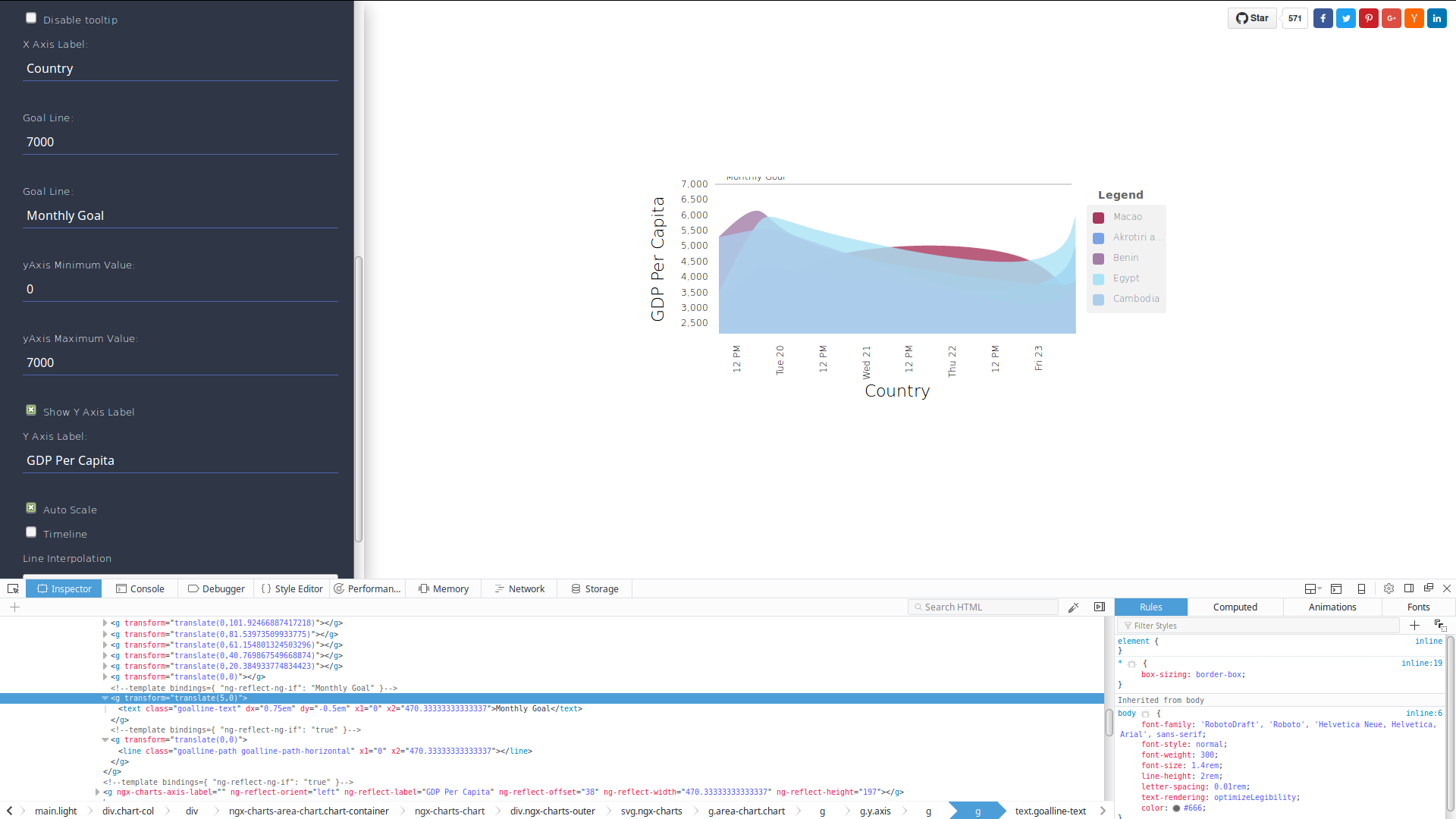The height and width of the screenshot is (819, 1456).
Task: Uncheck Show Y Axis Label
Action: [31, 410]
